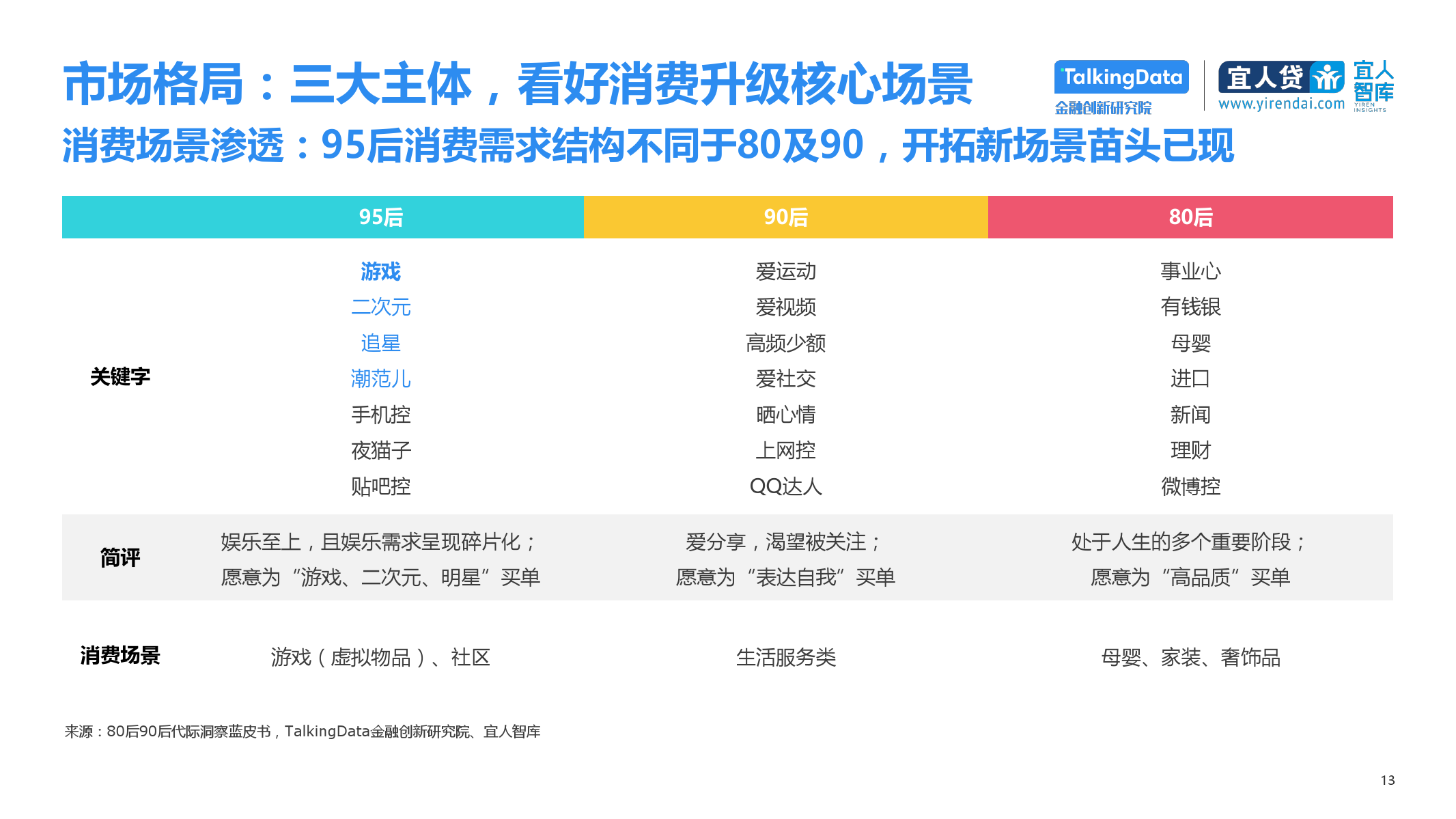
Task: Click the source citation footnote
Action: click(x=302, y=732)
